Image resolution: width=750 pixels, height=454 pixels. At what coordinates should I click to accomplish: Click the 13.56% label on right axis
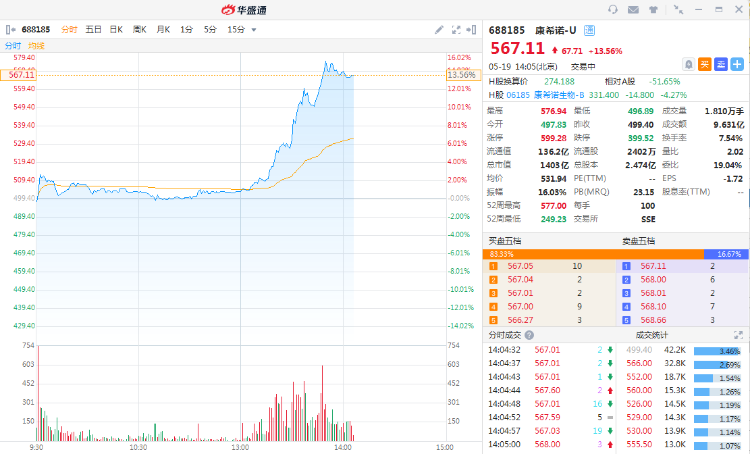pos(463,75)
